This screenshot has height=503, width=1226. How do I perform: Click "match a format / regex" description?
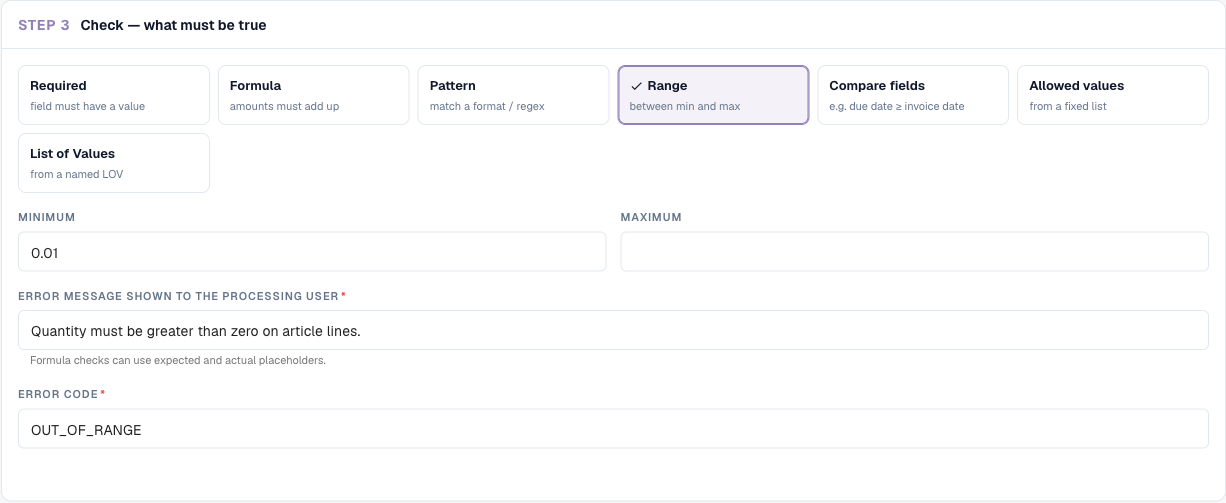pyautogui.click(x=487, y=106)
